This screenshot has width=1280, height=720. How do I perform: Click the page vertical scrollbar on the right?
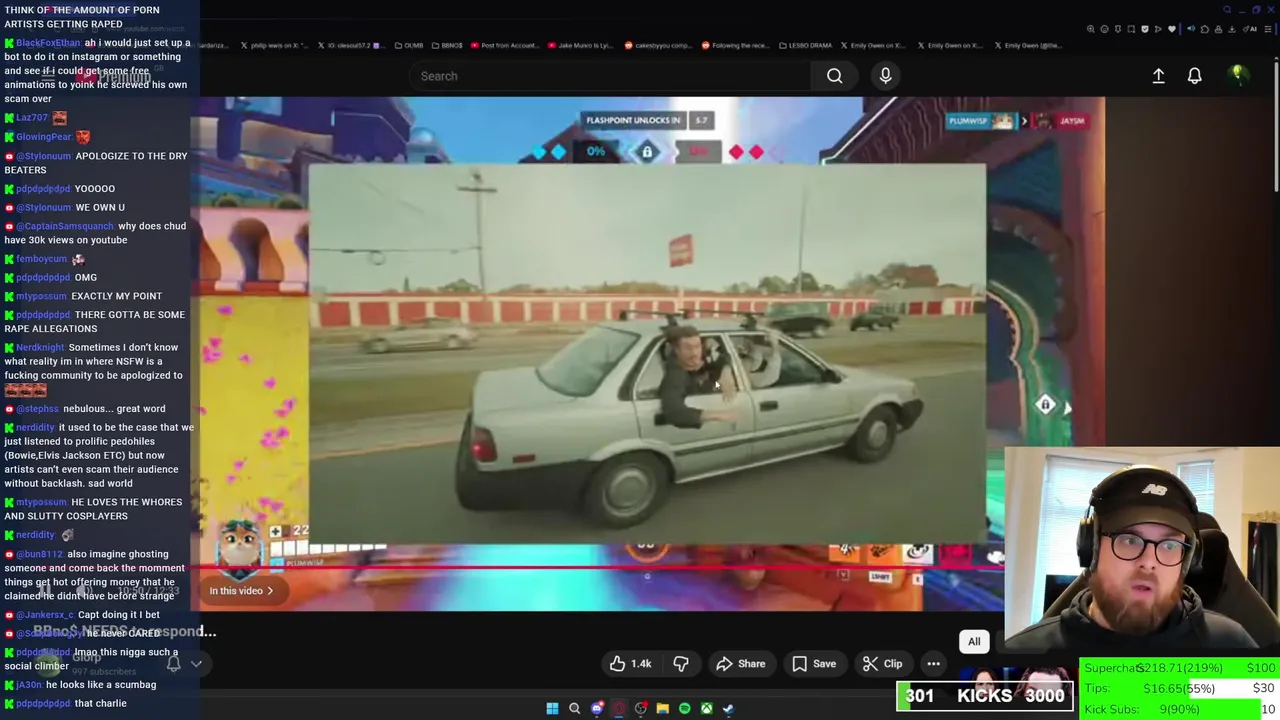click(x=1275, y=125)
